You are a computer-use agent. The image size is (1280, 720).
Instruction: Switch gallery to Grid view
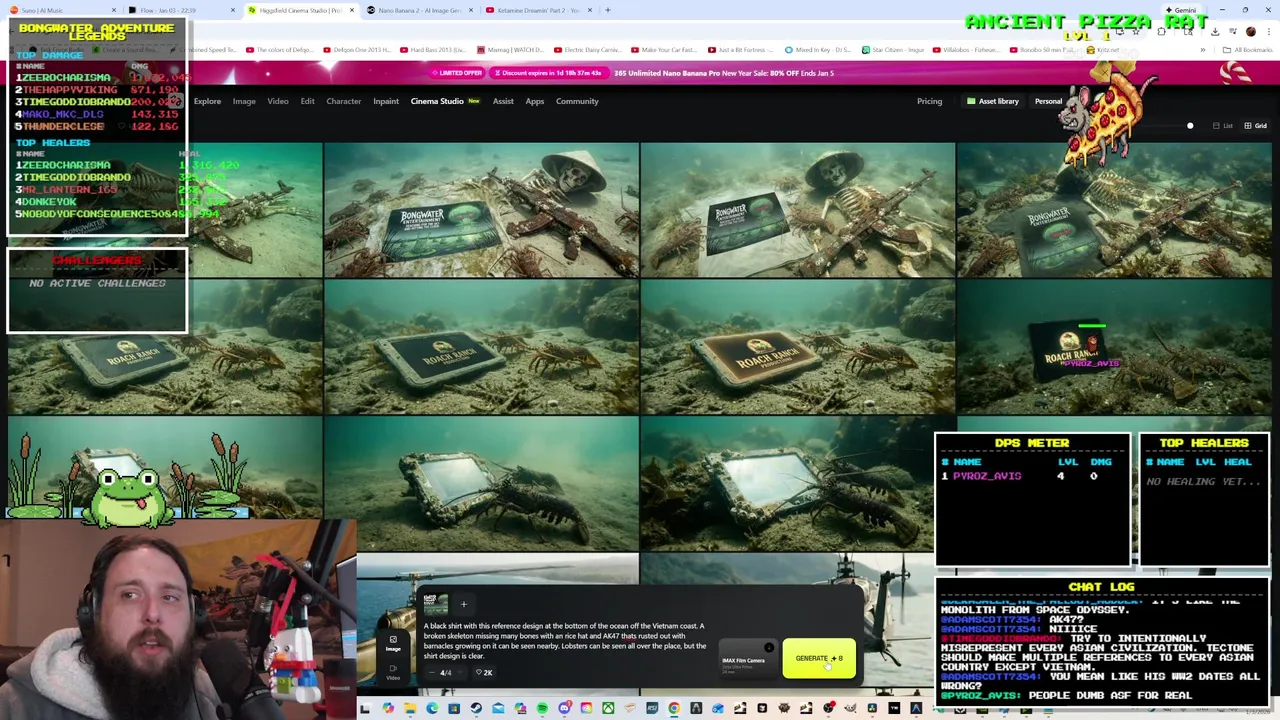pos(1255,126)
